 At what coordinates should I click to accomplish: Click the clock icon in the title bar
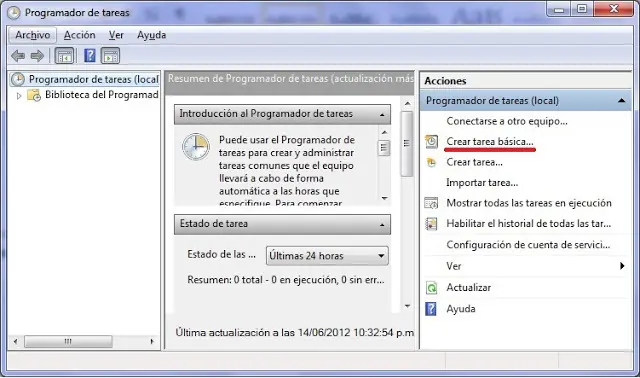(14, 13)
